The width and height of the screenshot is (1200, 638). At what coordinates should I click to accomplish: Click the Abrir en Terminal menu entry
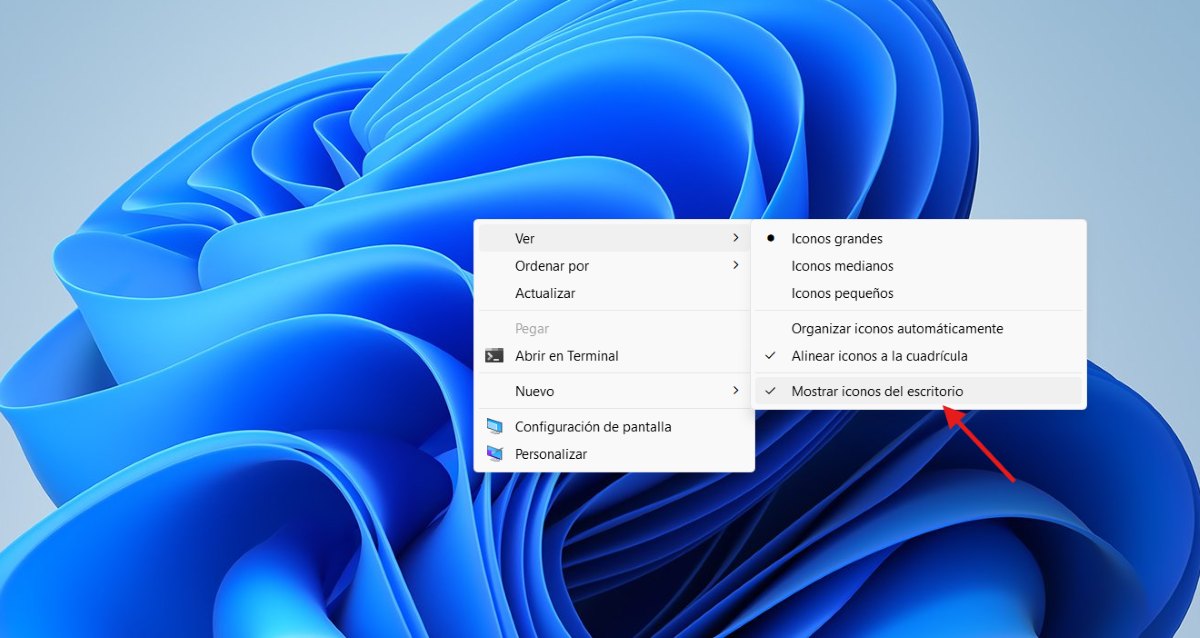point(566,356)
